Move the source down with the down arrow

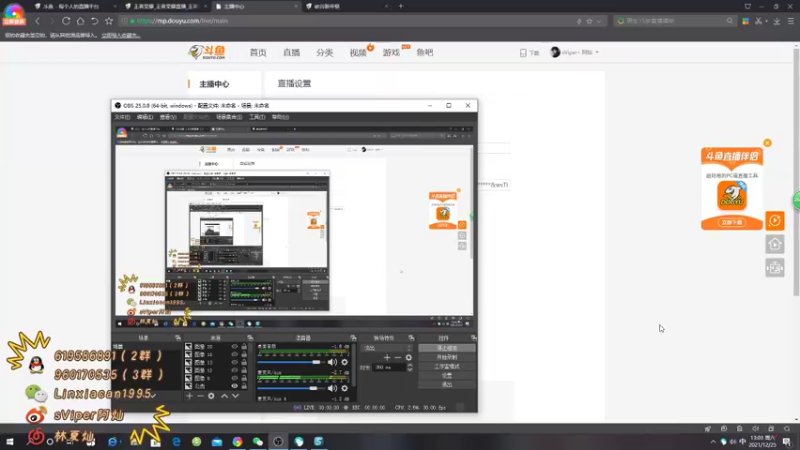coord(235,395)
